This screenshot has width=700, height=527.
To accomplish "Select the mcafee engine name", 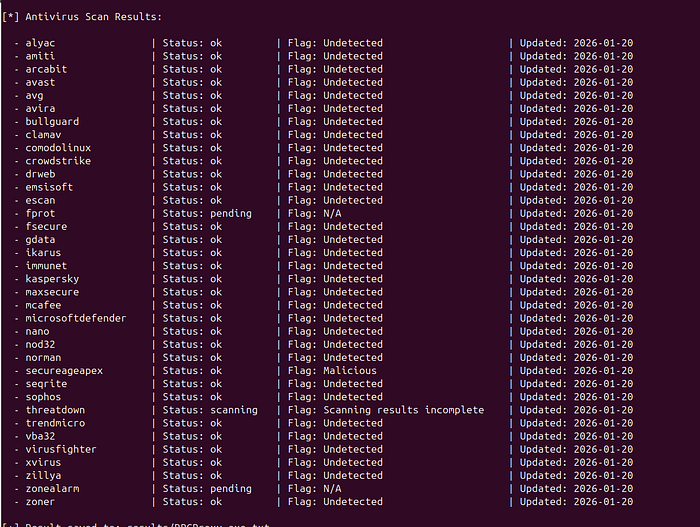I will pos(43,305).
